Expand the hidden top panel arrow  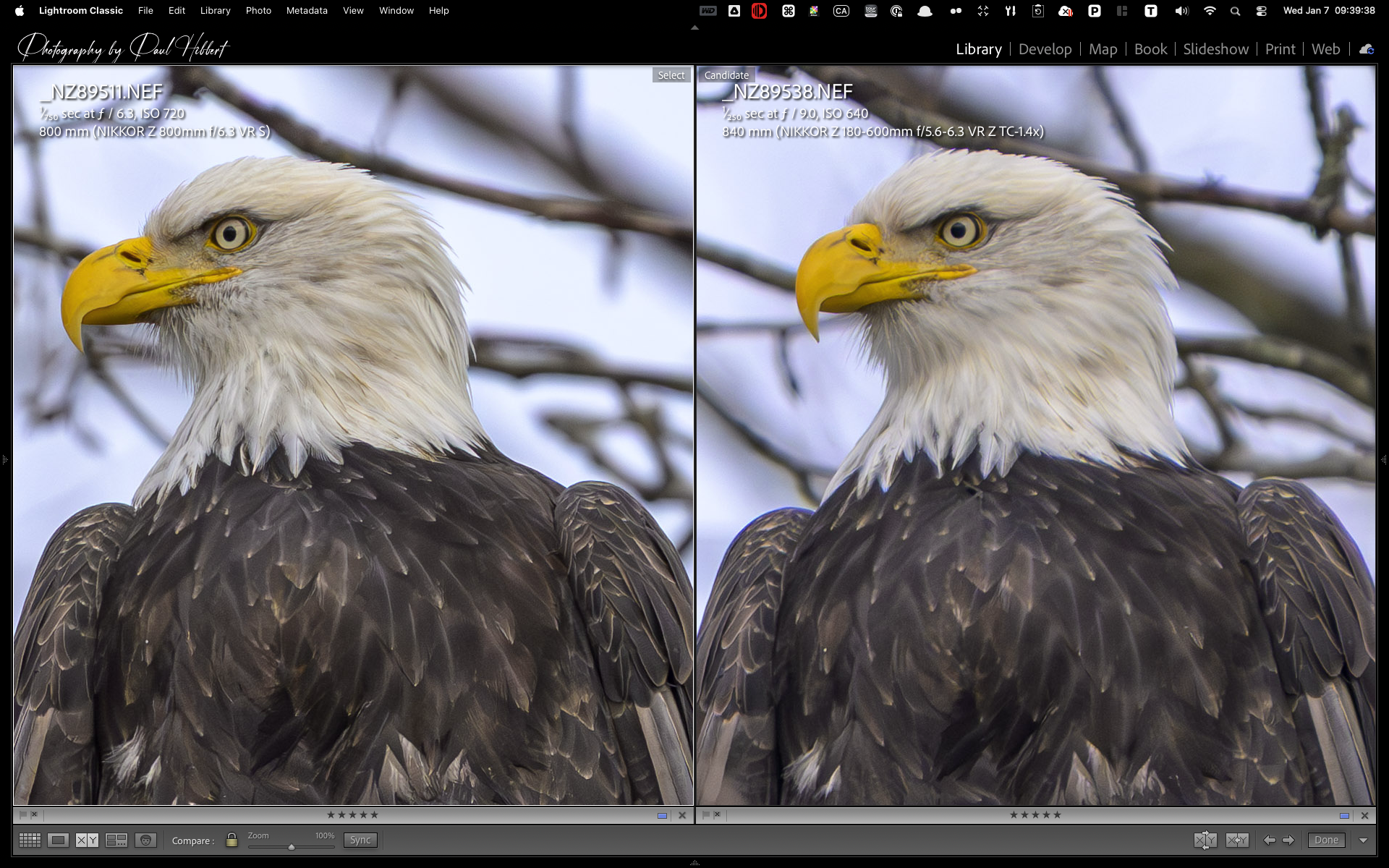tap(694, 26)
